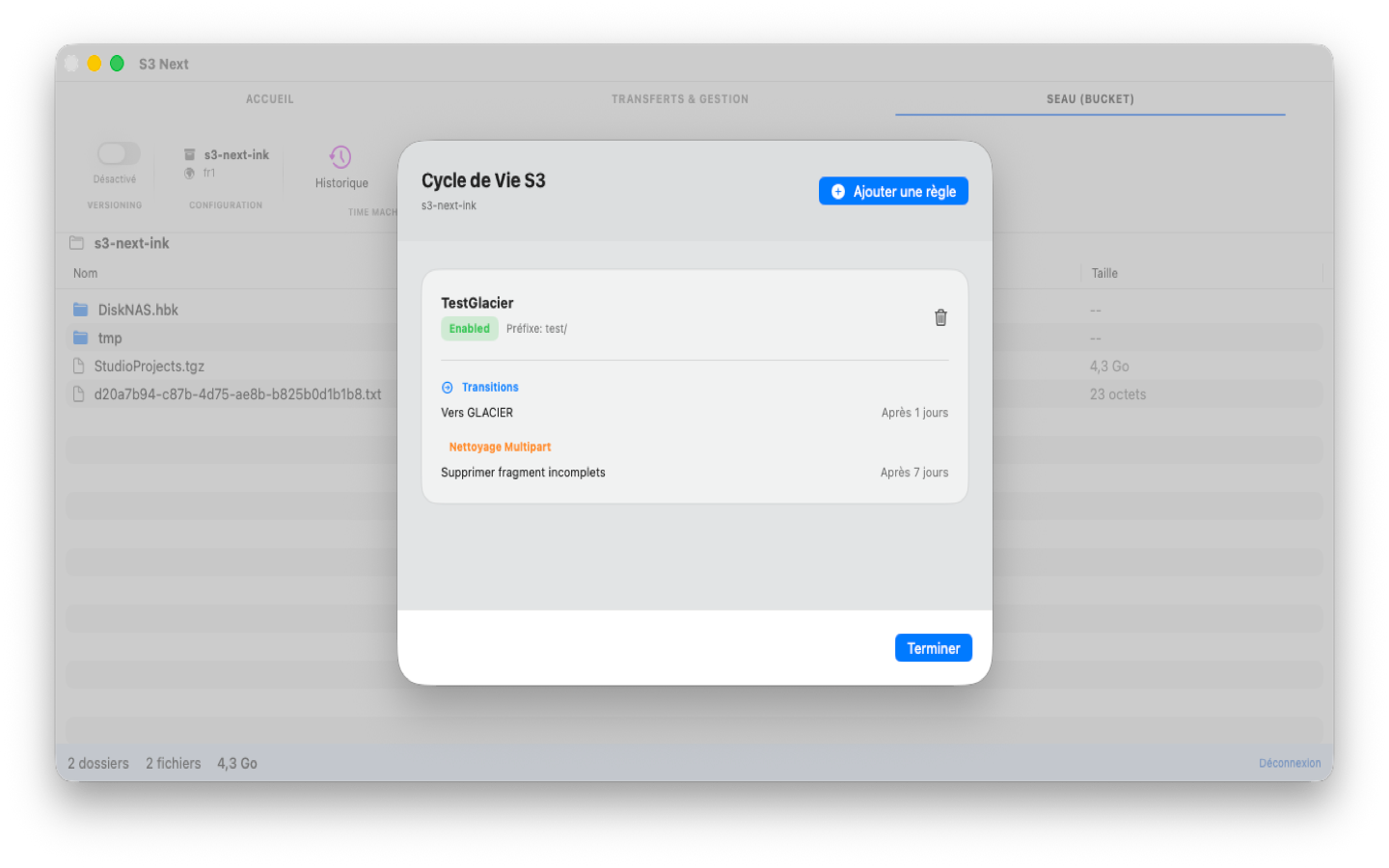Select the tmp folder icon
Viewport: 1389px width, 868px height.
(81, 338)
